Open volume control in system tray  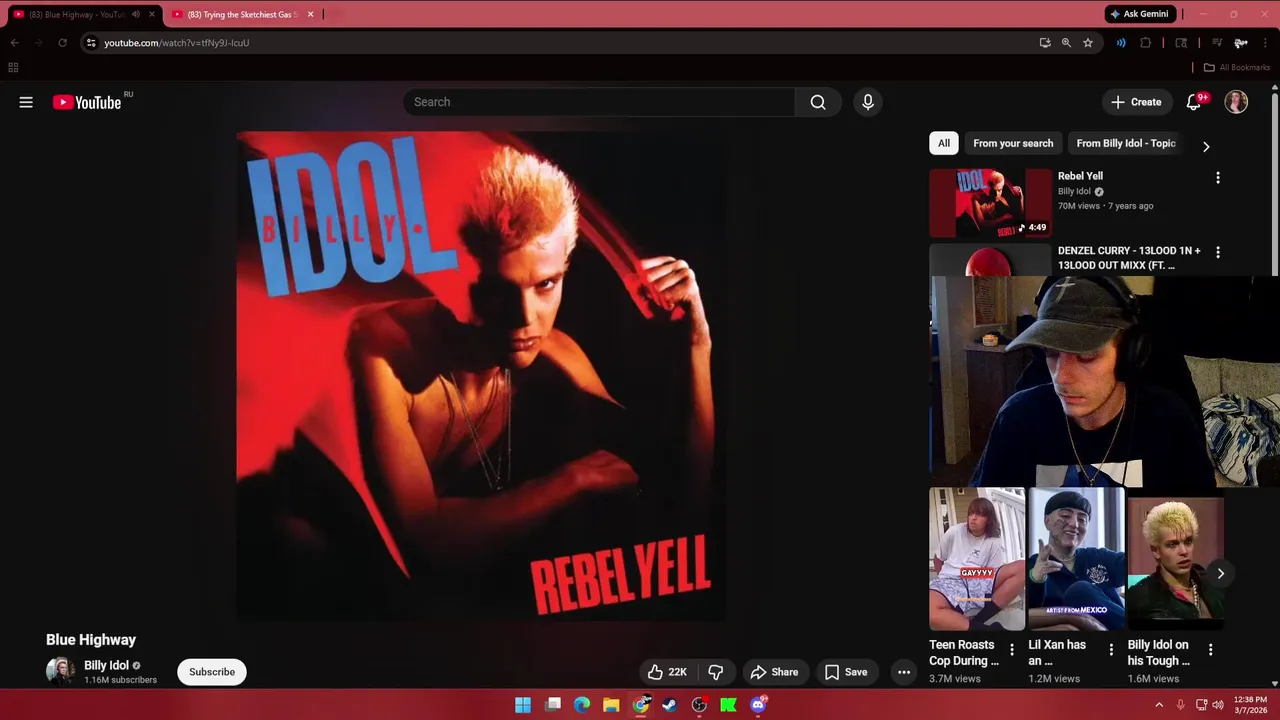tap(1218, 705)
